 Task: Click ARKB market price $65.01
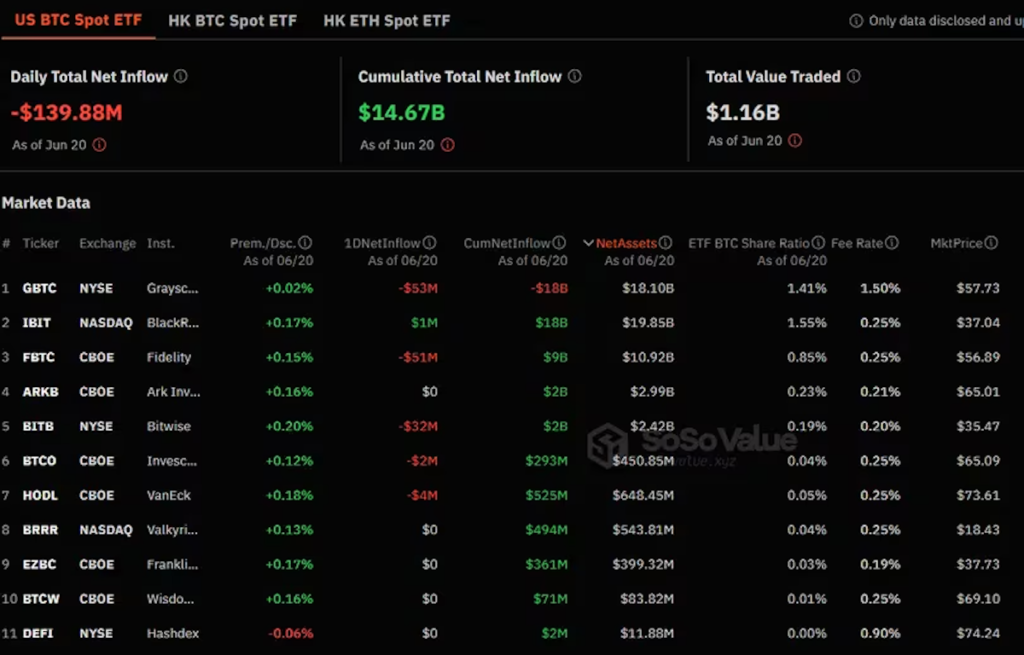(978, 392)
